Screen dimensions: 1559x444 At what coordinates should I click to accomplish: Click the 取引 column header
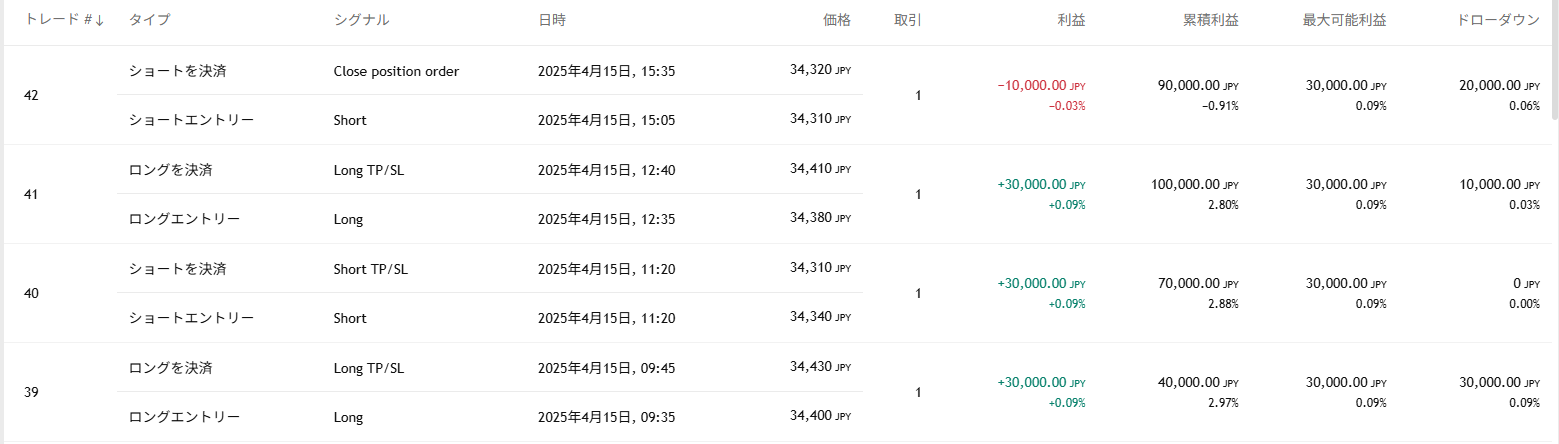pos(907,20)
